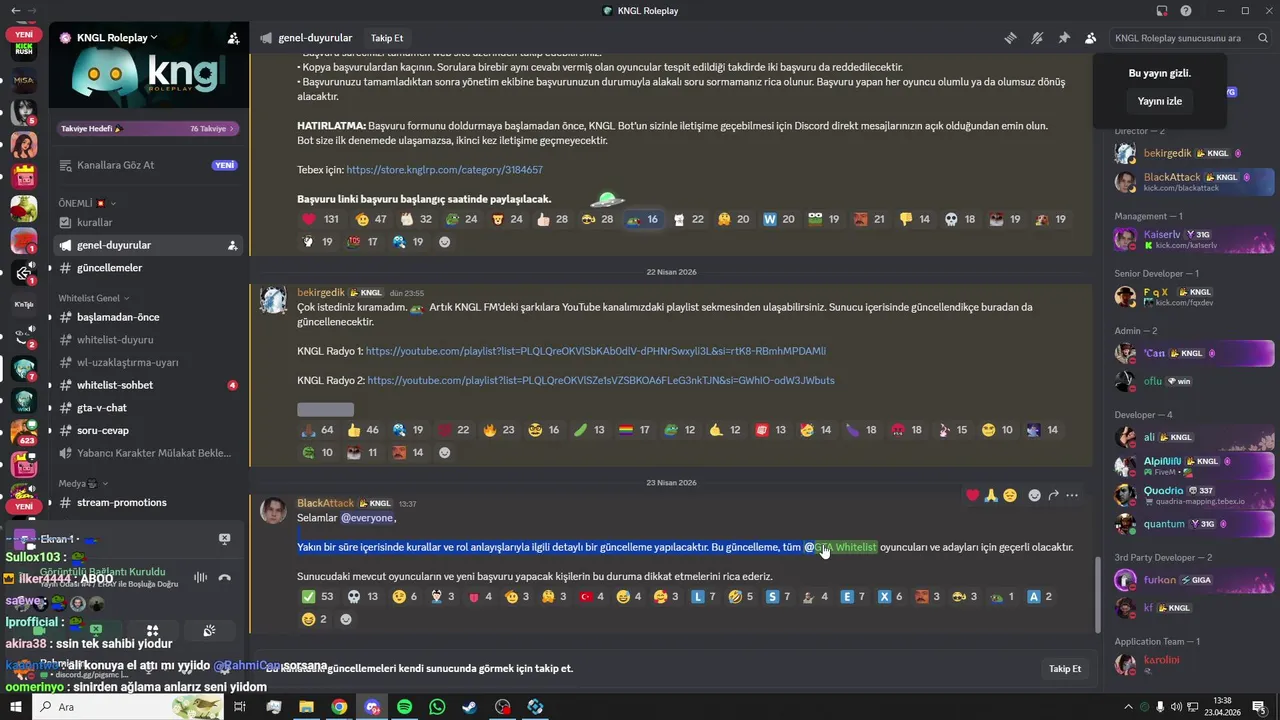The height and width of the screenshot is (720, 1280).
Task: Click the forward arrow icon on BlackAttack message
Action: tap(1053, 495)
